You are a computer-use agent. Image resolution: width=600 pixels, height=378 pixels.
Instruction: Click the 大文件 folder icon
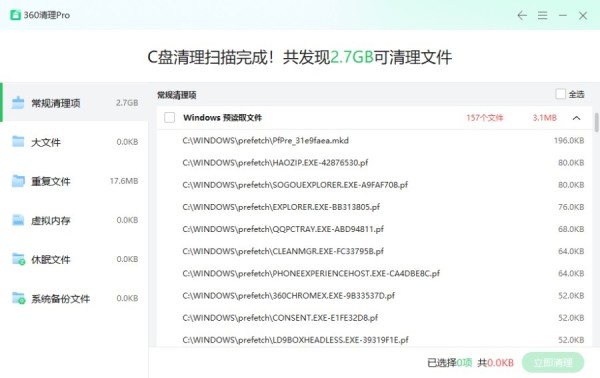pyautogui.click(x=18, y=142)
